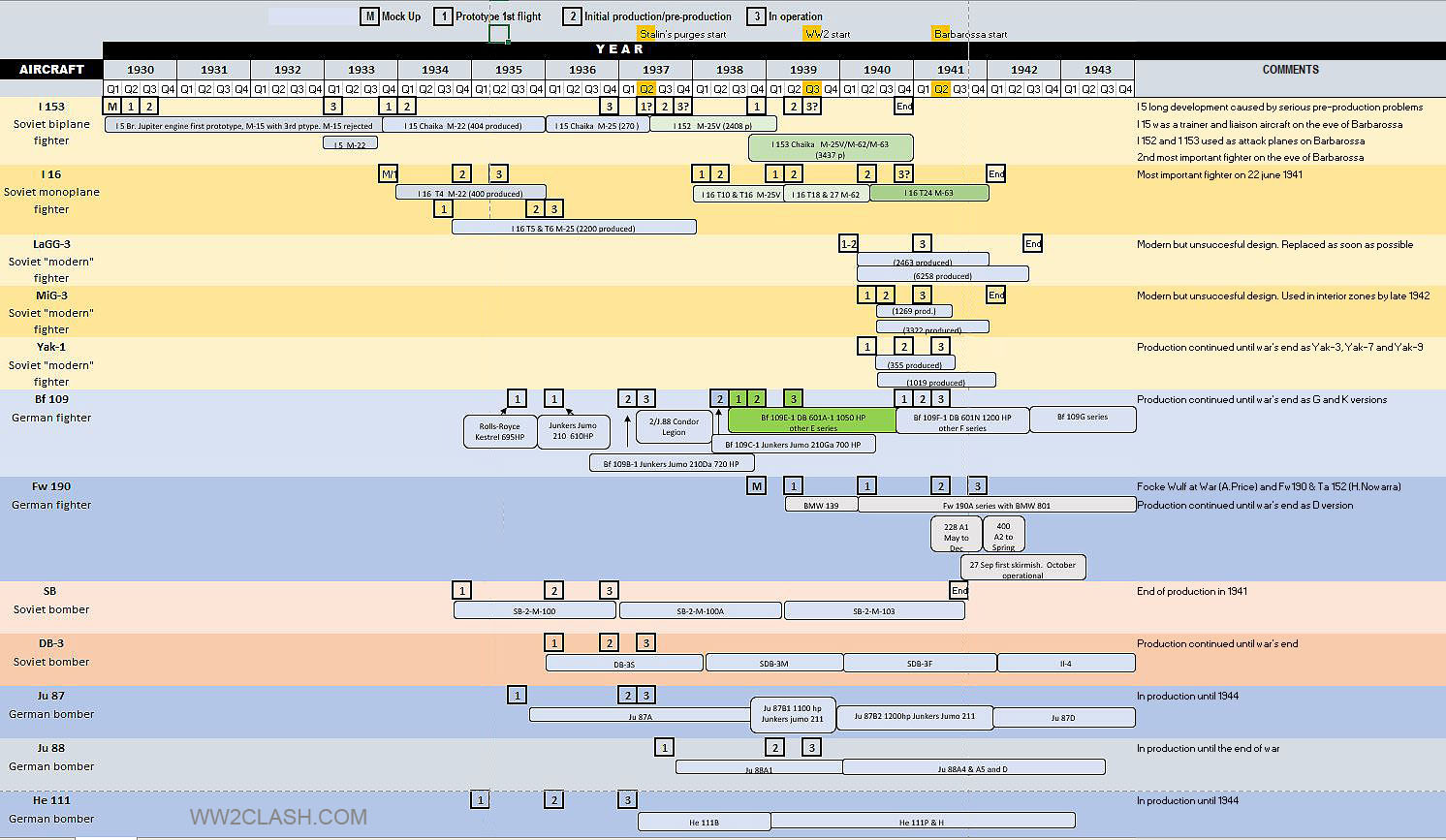Click the WW2CLASH.COM watermark text
Image resolution: width=1446 pixels, height=840 pixels.
(x=279, y=817)
